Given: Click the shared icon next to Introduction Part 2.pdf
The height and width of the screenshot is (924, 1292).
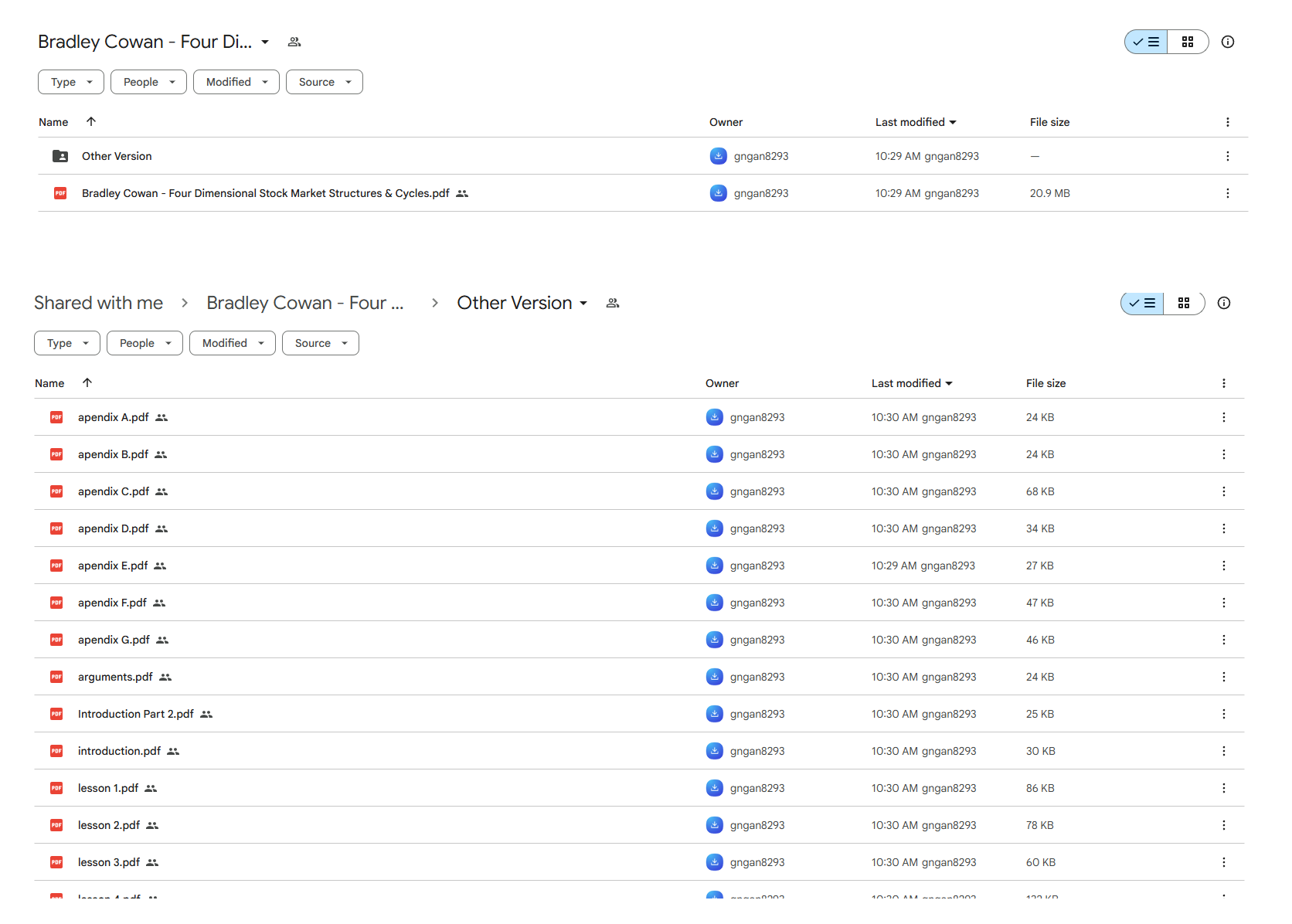Looking at the screenshot, I should pyautogui.click(x=206, y=714).
